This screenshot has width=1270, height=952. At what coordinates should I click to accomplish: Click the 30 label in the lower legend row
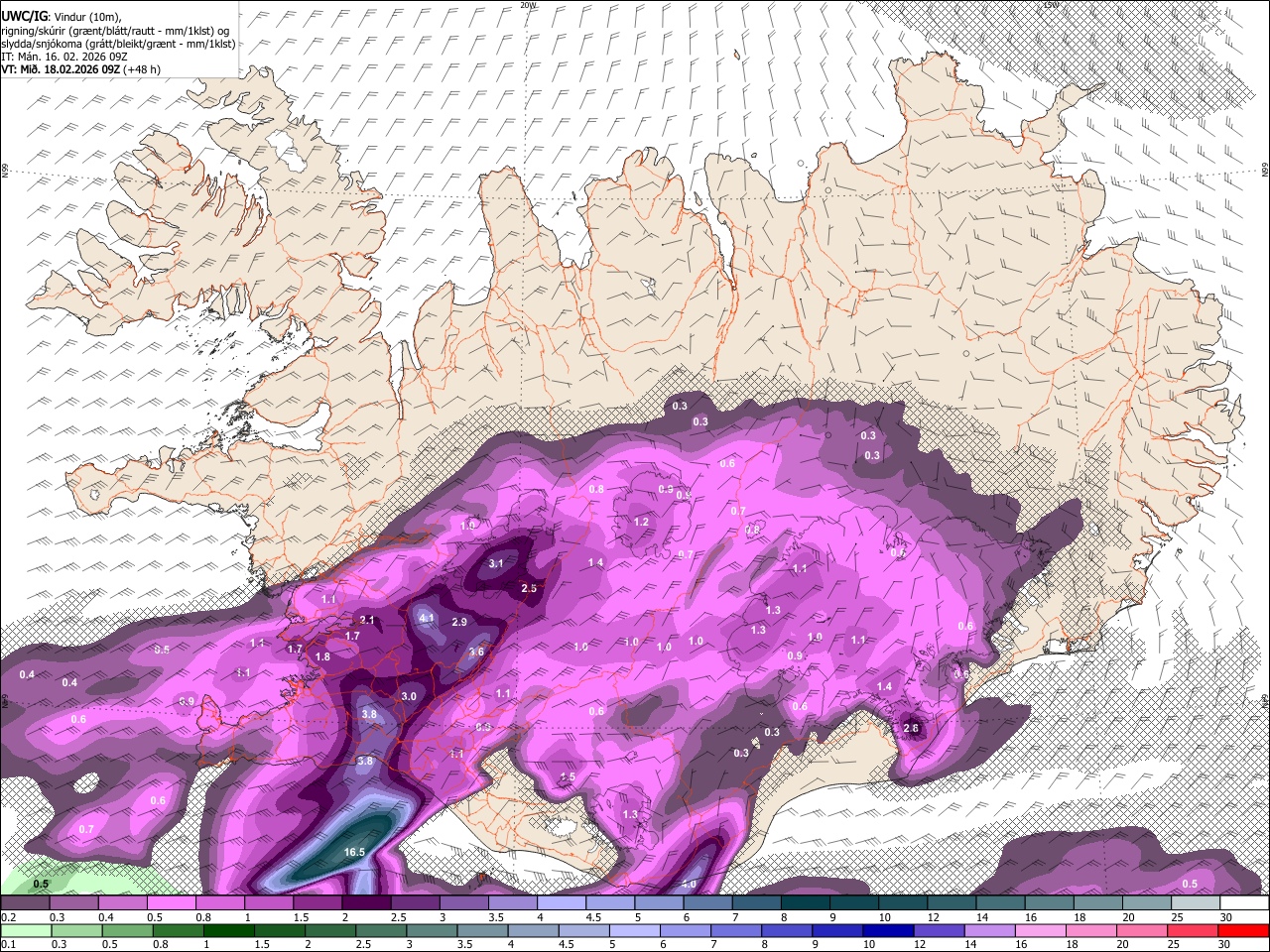[x=1225, y=944]
